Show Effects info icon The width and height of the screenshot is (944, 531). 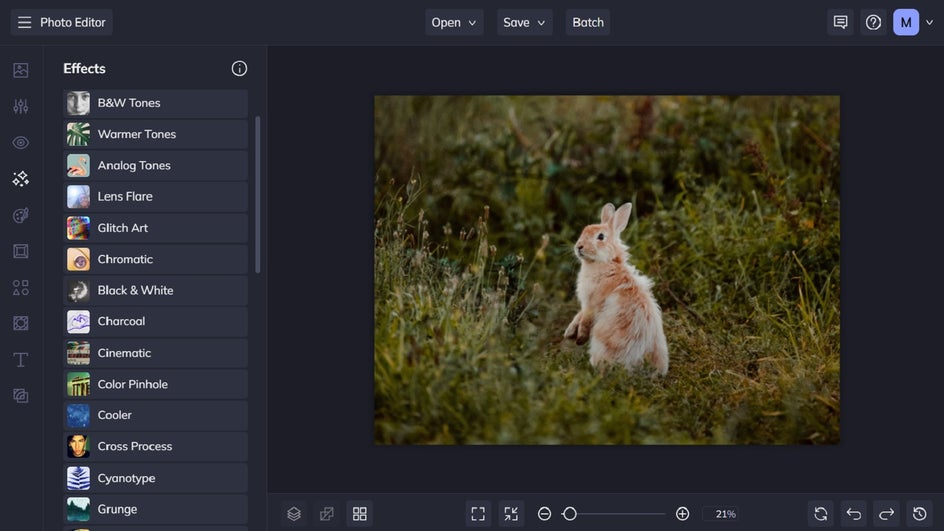239,69
